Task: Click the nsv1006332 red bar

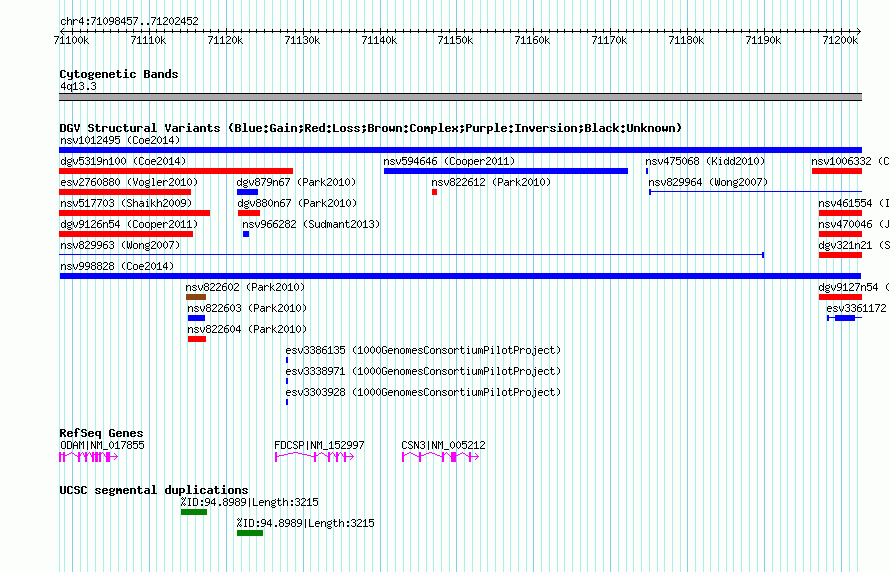Action: pos(837,171)
